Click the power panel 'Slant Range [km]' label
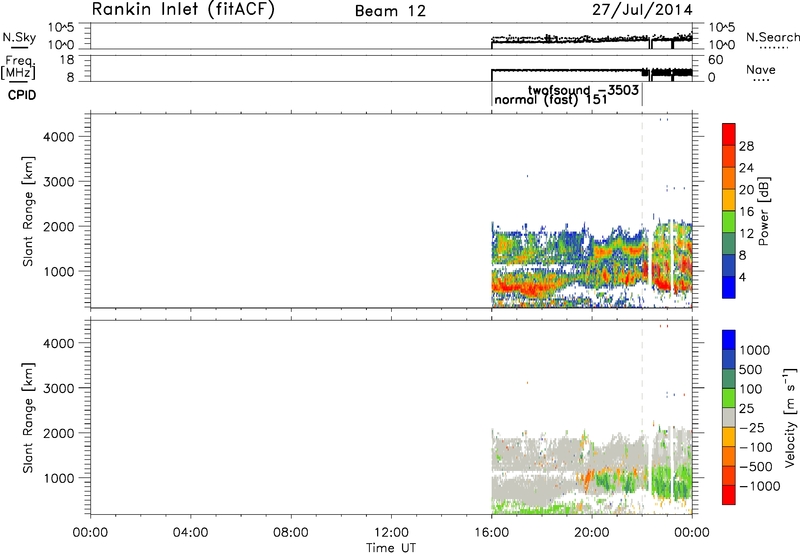 coord(28,211)
